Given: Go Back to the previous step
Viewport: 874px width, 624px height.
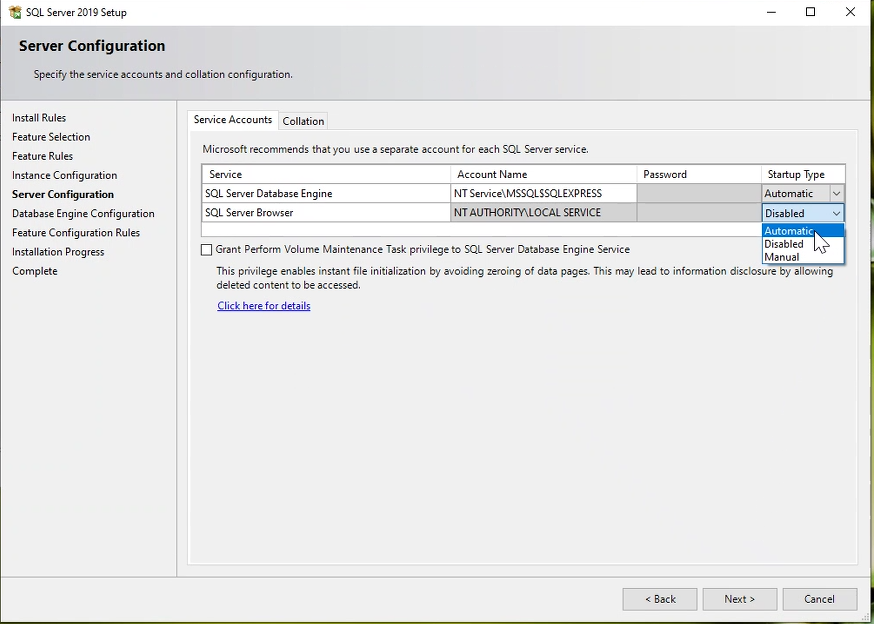Looking at the screenshot, I should pyautogui.click(x=660, y=599).
